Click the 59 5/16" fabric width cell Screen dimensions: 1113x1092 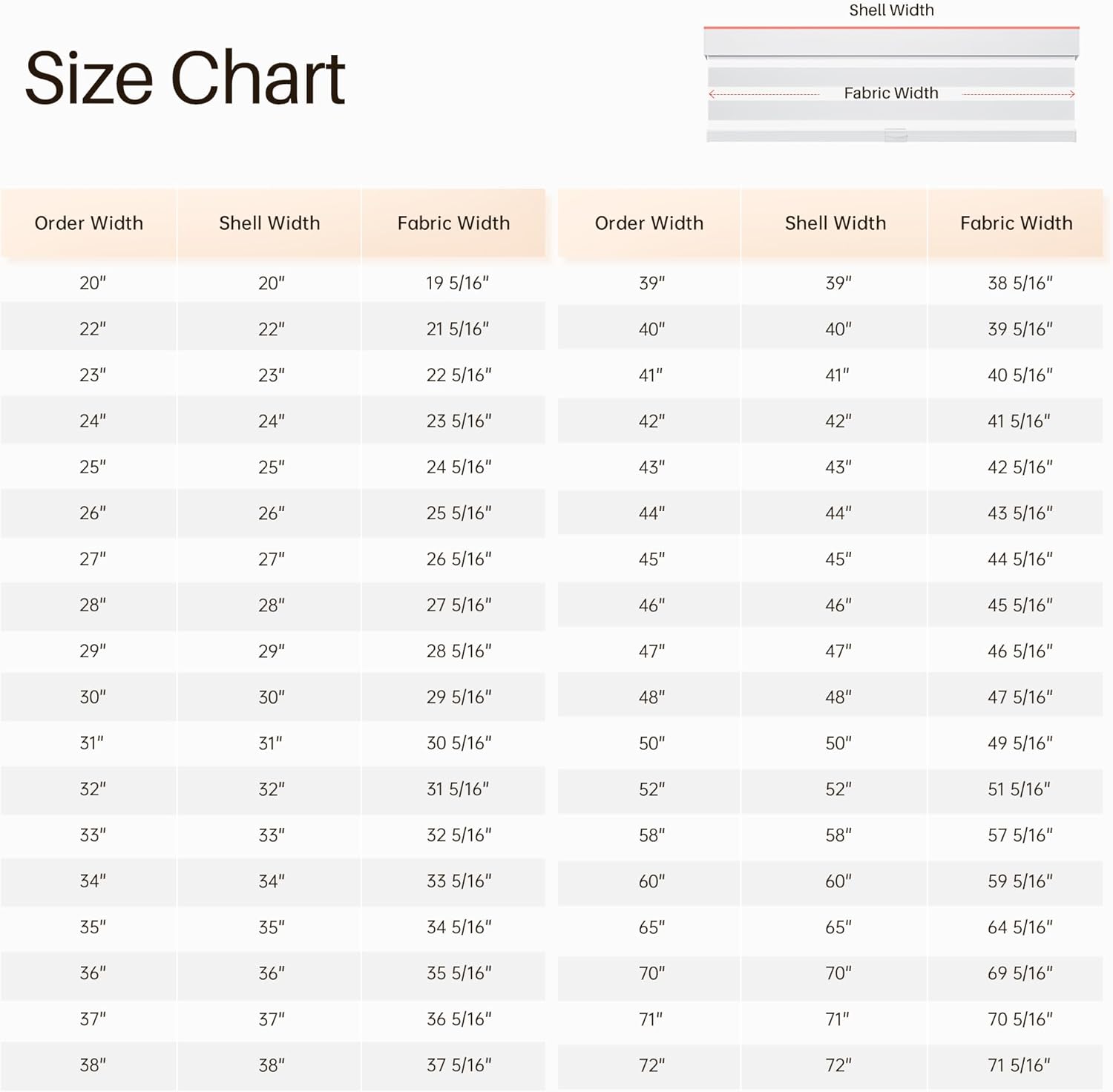coord(1020,881)
